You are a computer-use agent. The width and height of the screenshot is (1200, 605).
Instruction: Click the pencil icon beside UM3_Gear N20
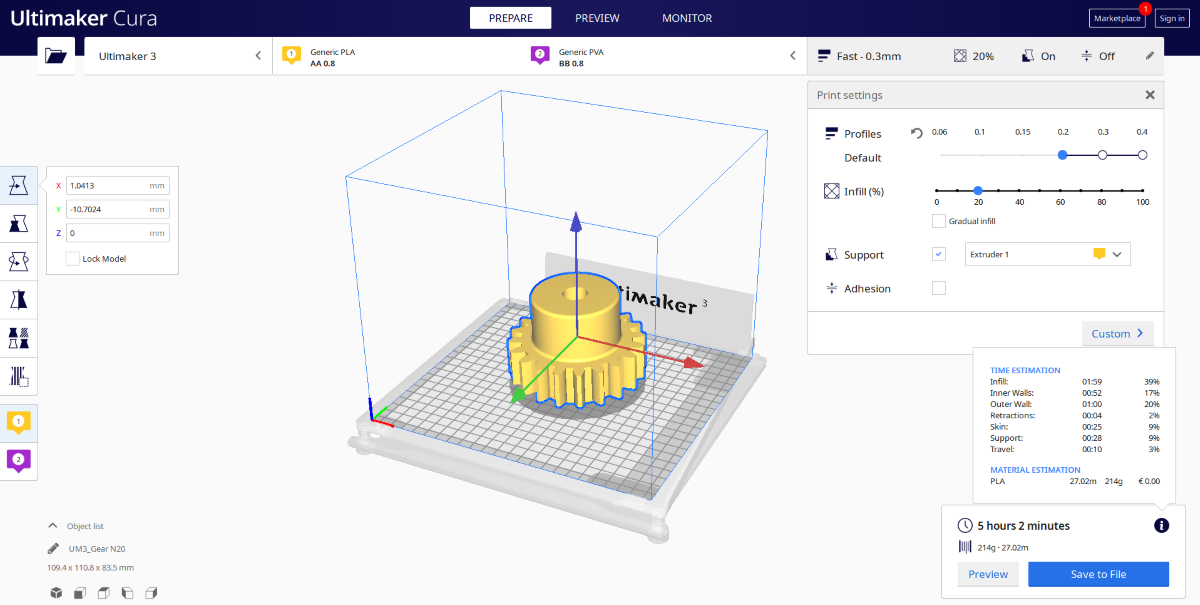(x=53, y=548)
